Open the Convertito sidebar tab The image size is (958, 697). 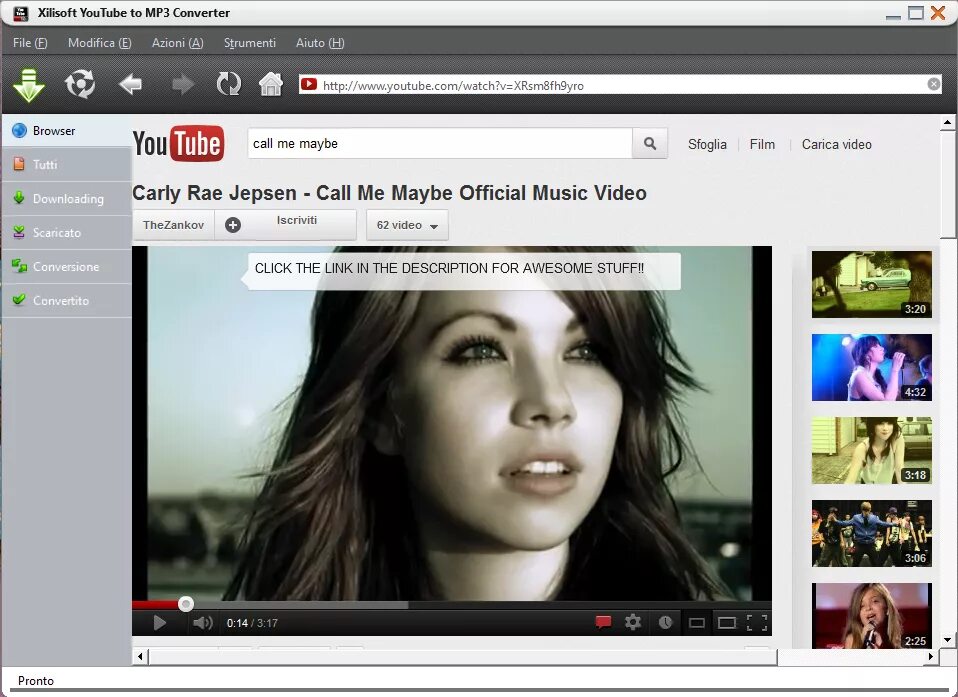tap(67, 301)
